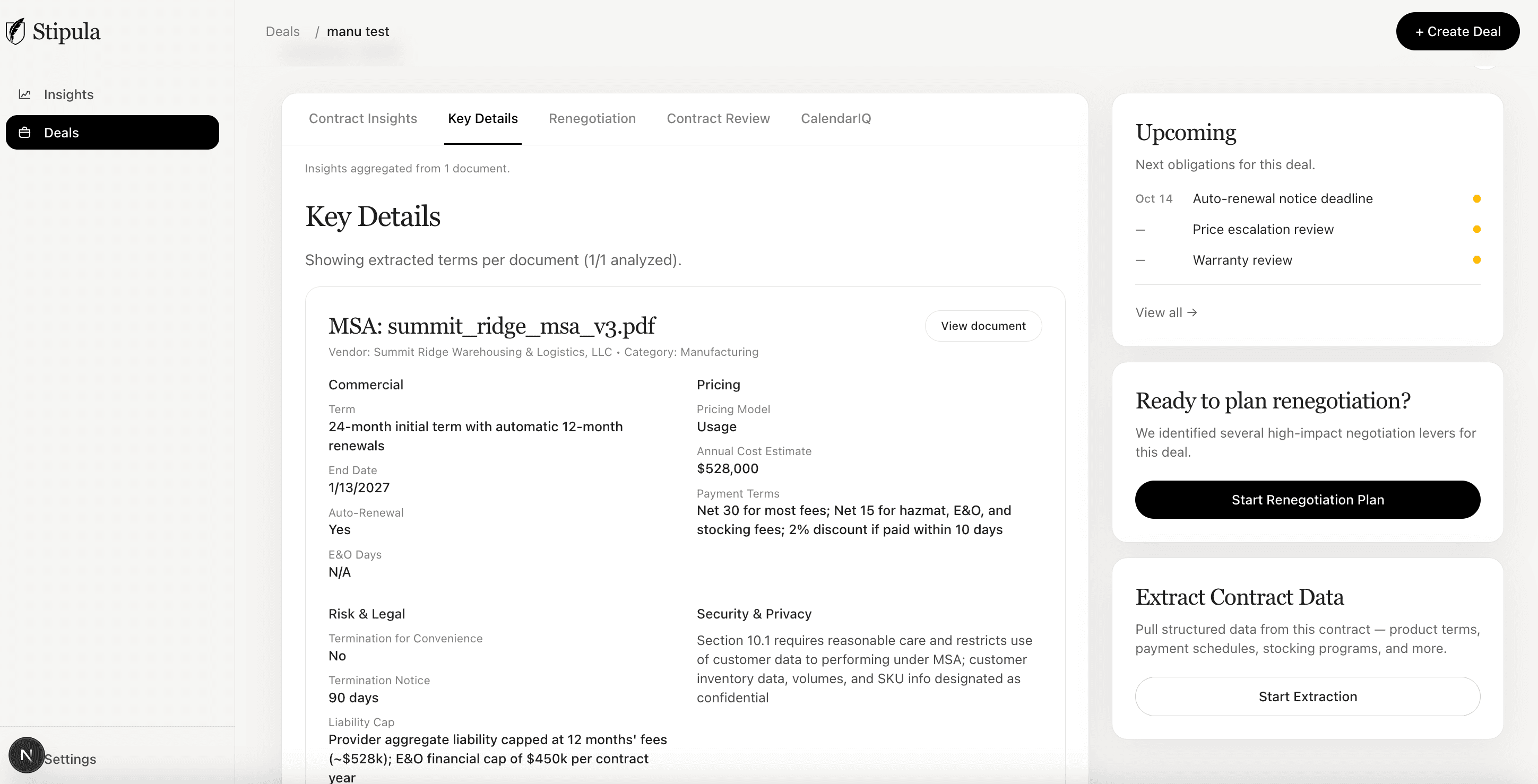Click Start Extraction under Extract Contract Data

pyautogui.click(x=1307, y=696)
